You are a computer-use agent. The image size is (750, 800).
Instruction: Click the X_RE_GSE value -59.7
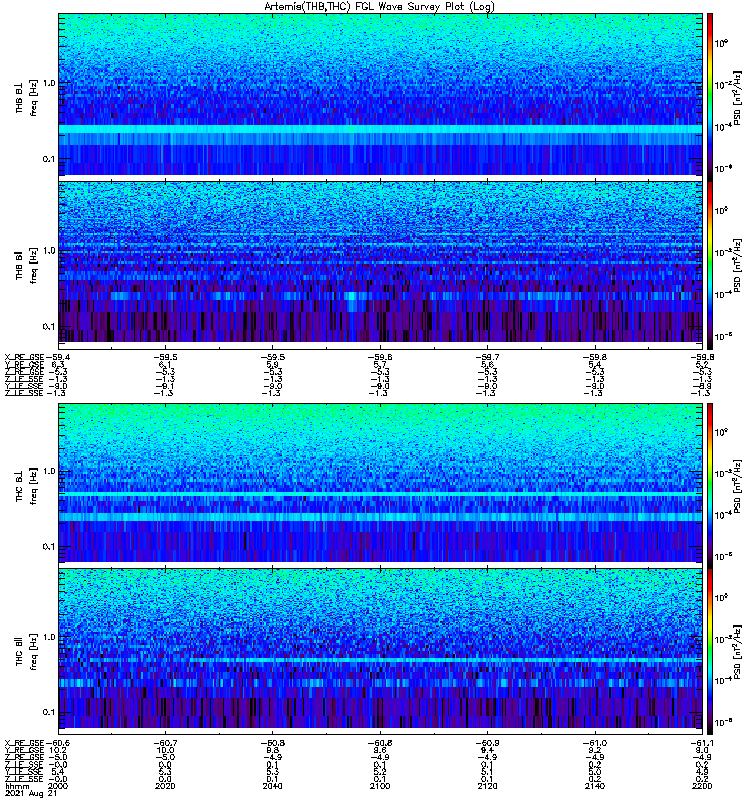click(488, 357)
